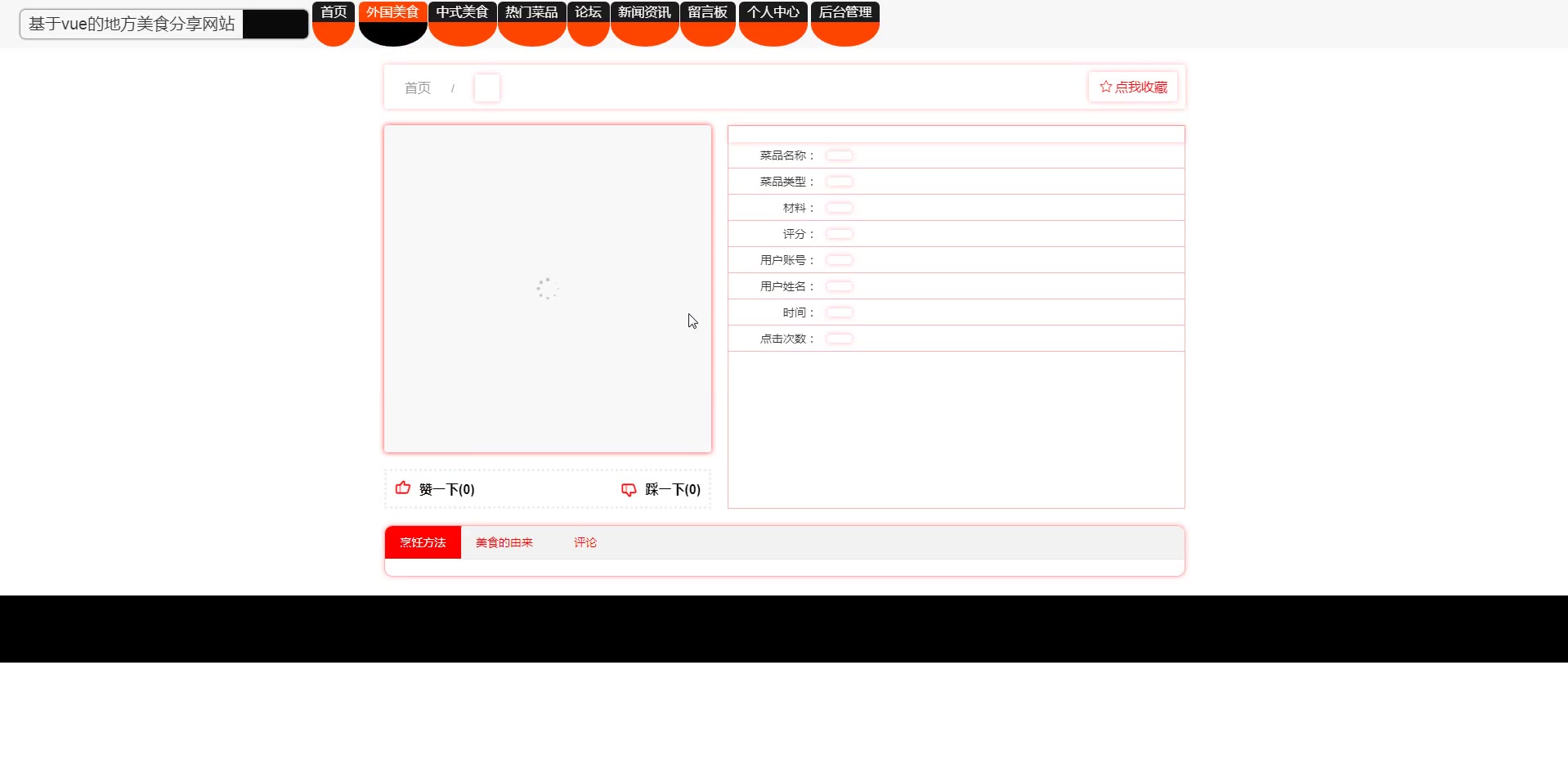Switch to the 美食的由来 tab
This screenshot has width=1568, height=764.
pos(504,542)
